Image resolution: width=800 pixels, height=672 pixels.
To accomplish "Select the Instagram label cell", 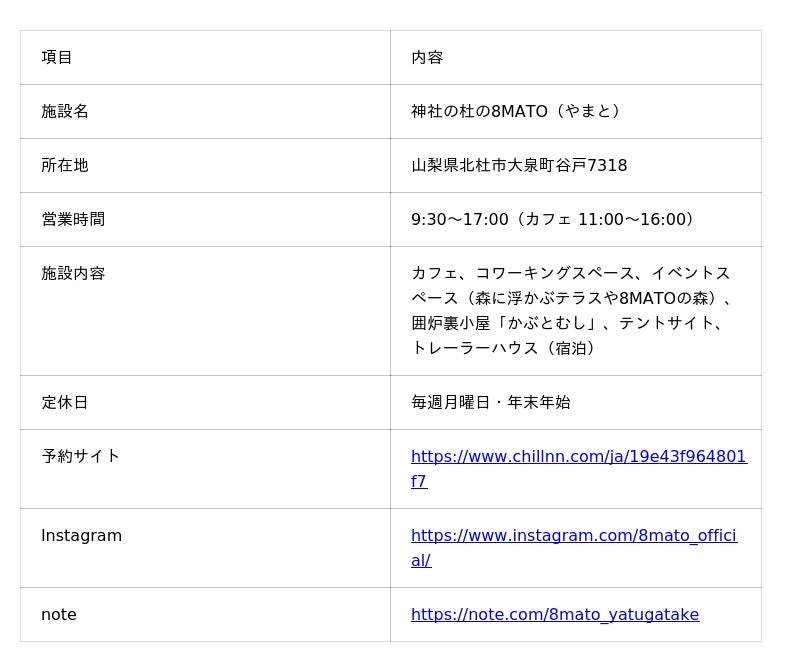I will click(x=205, y=548).
